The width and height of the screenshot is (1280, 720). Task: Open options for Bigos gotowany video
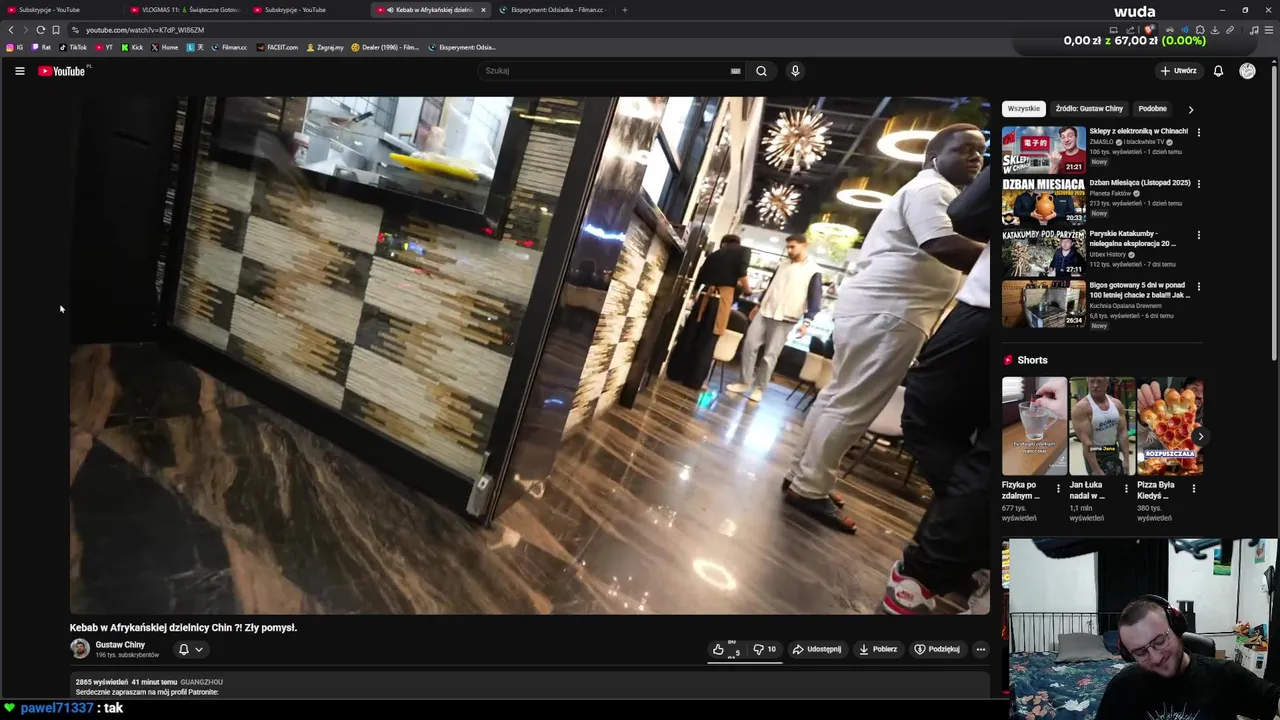coord(1198,286)
